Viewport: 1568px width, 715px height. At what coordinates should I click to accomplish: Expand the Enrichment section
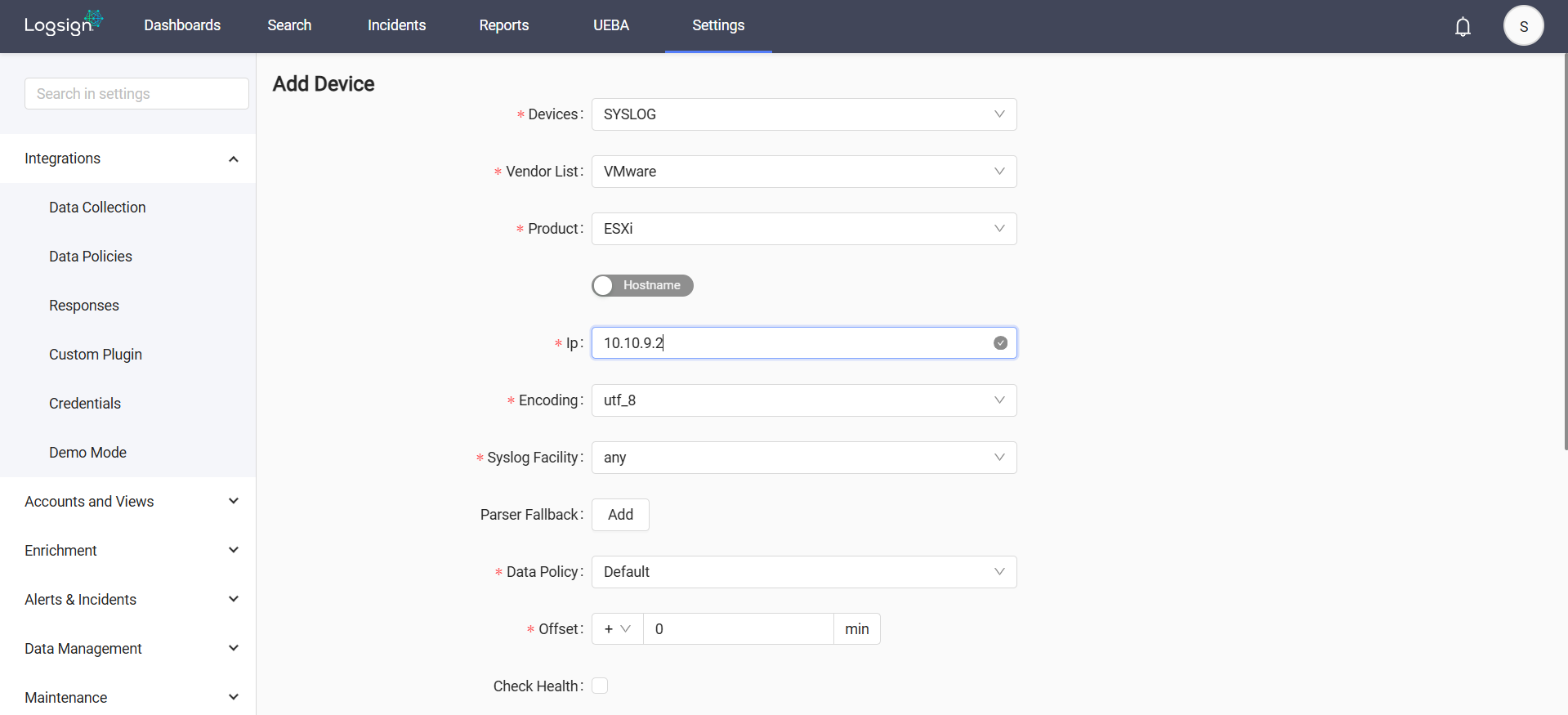[x=127, y=551]
